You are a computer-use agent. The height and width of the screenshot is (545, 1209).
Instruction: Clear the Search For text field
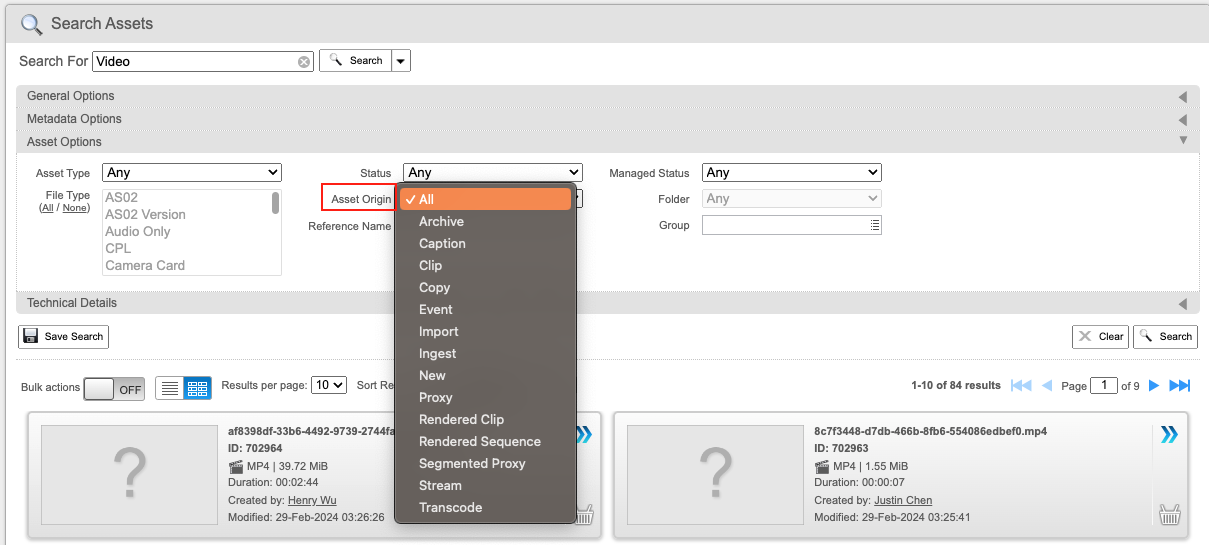[304, 62]
